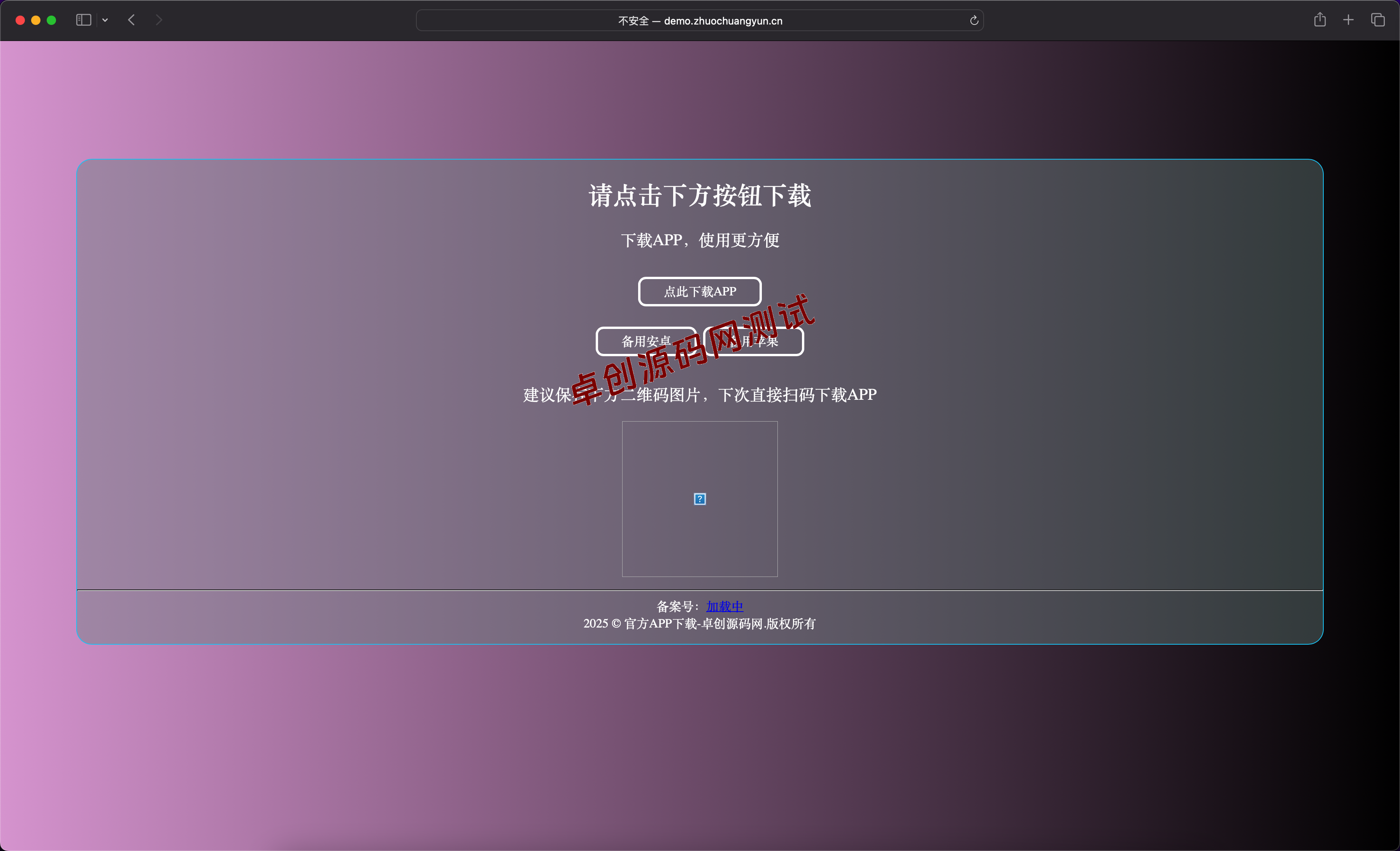Click the 备用苹果 button
This screenshot has width=1400, height=851.
pyautogui.click(x=753, y=342)
